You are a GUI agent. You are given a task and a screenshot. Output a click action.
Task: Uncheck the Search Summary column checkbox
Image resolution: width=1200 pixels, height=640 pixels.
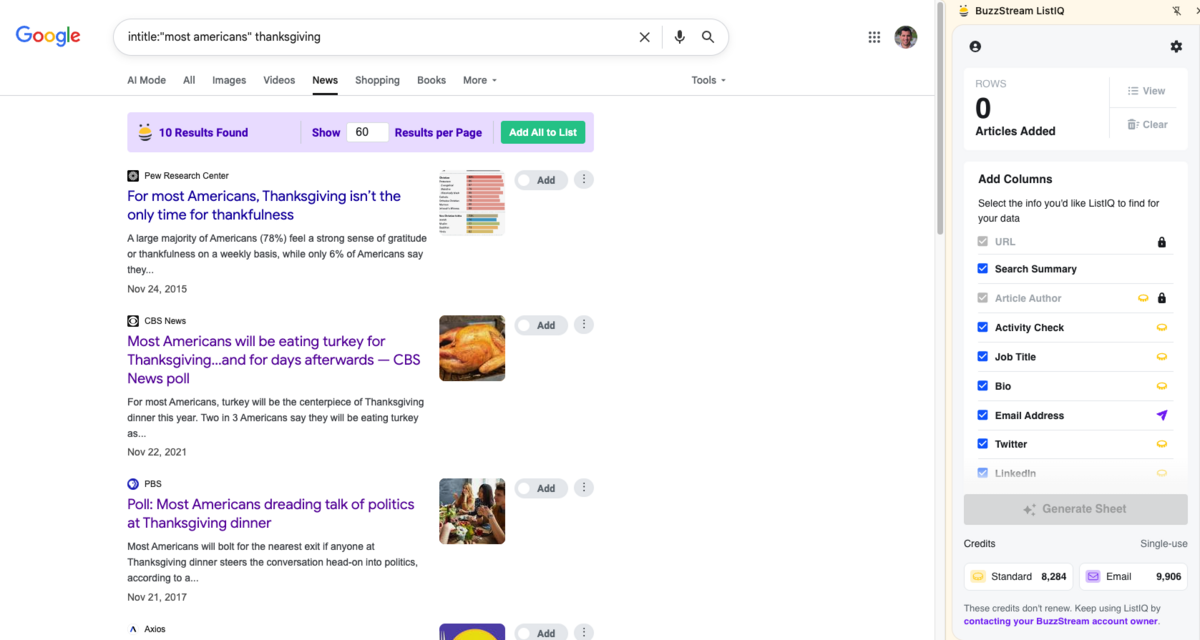pyautogui.click(x=983, y=269)
